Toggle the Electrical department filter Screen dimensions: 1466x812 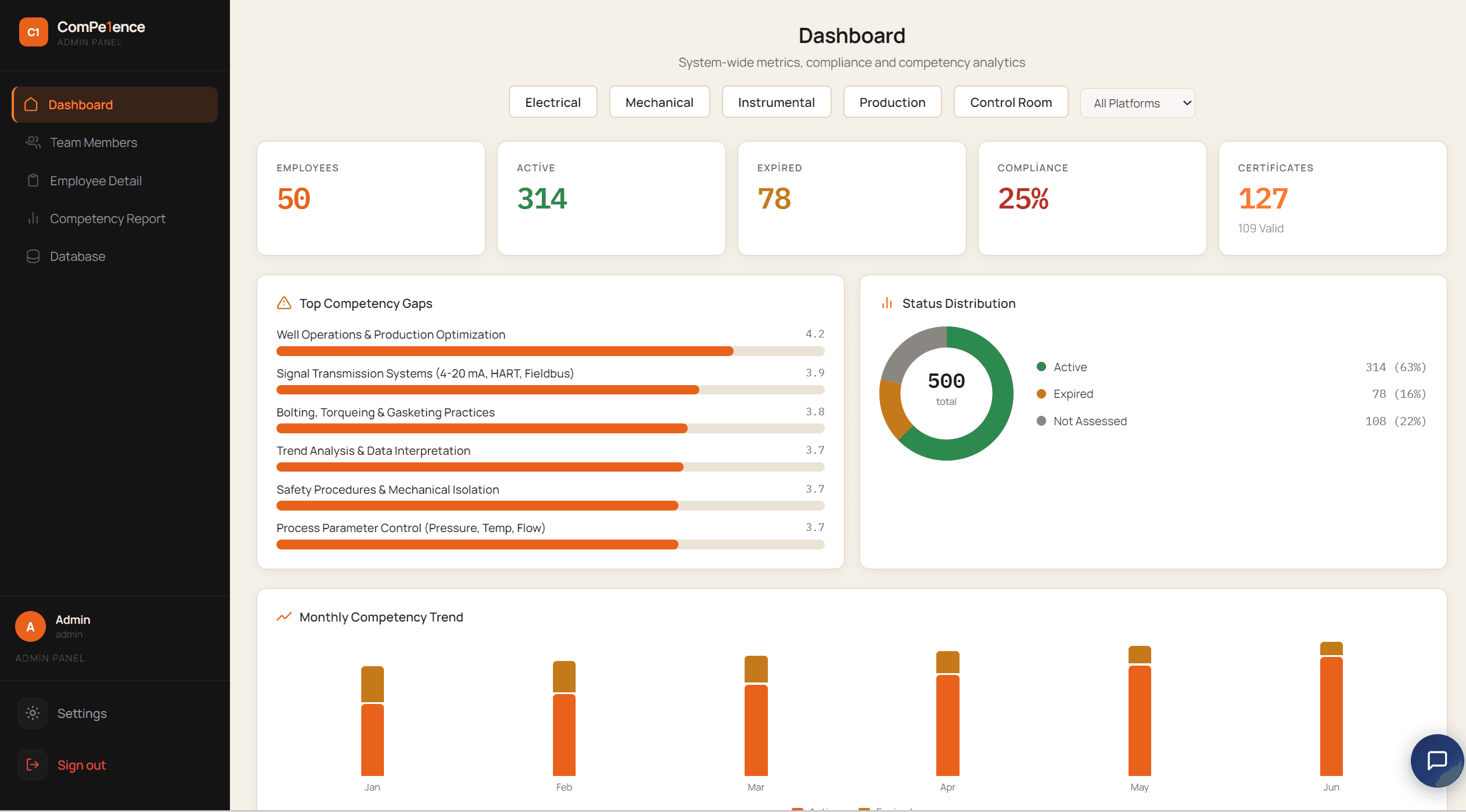552,102
